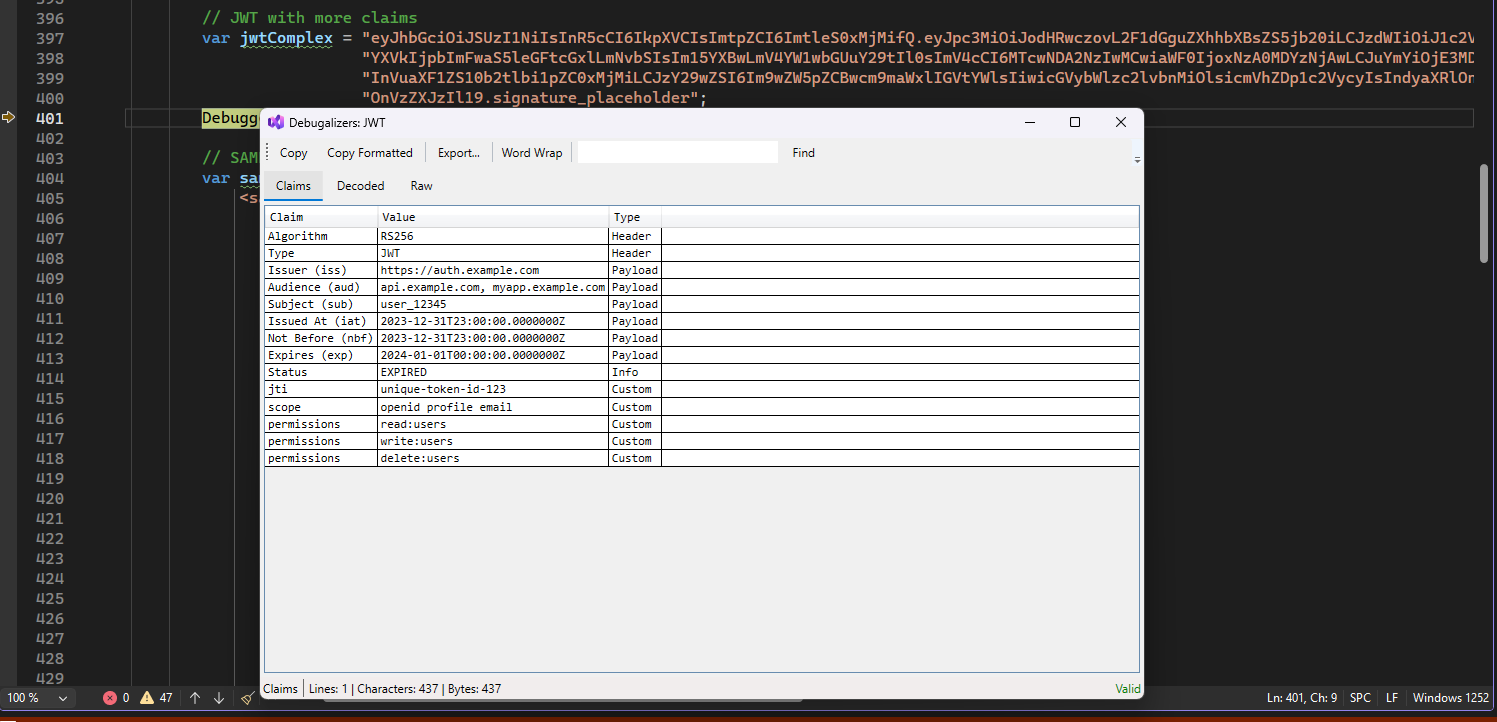The height and width of the screenshot is (722, 1497).
Task: Click the Expires (exp) claim cell
Action: [x=321, y=355]
